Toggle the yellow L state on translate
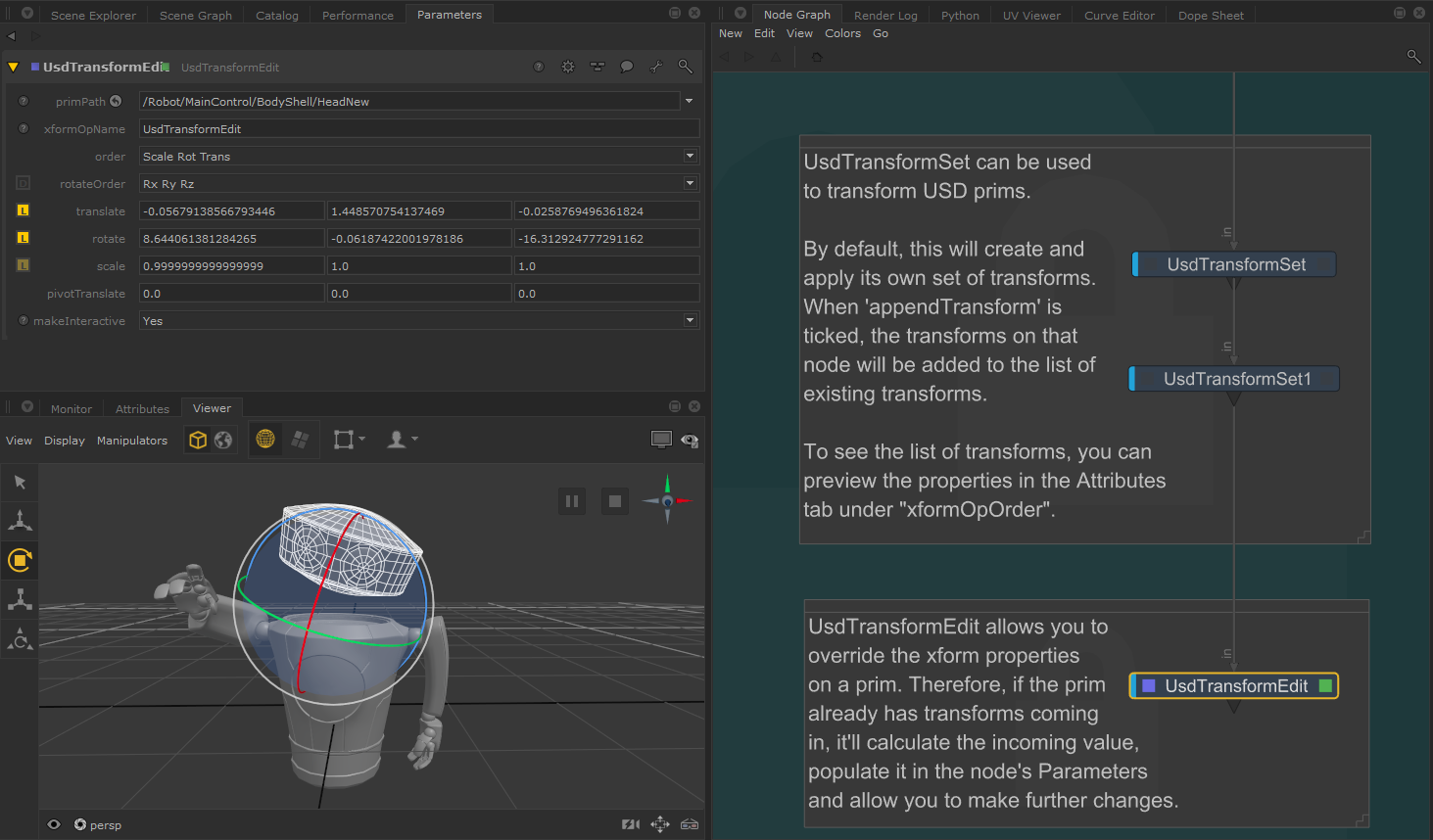Screen dimensions: 1433x840 (x=24, y=210)
